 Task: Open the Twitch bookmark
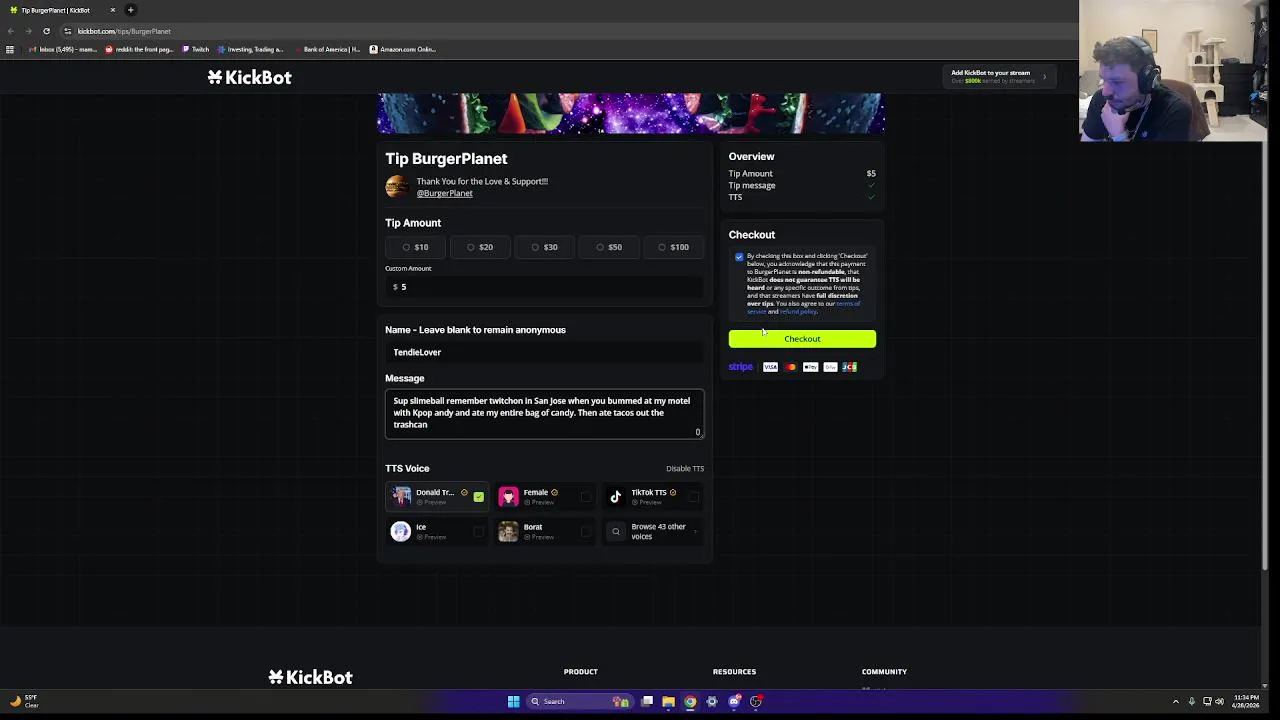196,49
